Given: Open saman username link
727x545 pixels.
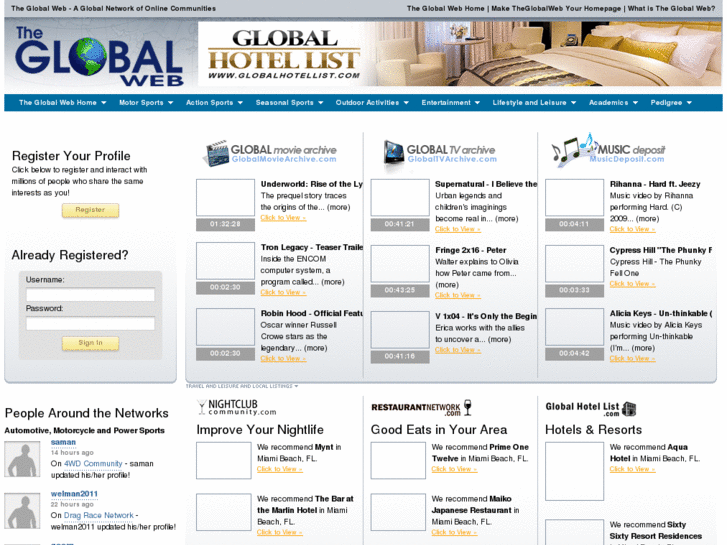Looking at the screenshot, I should 63,442.
